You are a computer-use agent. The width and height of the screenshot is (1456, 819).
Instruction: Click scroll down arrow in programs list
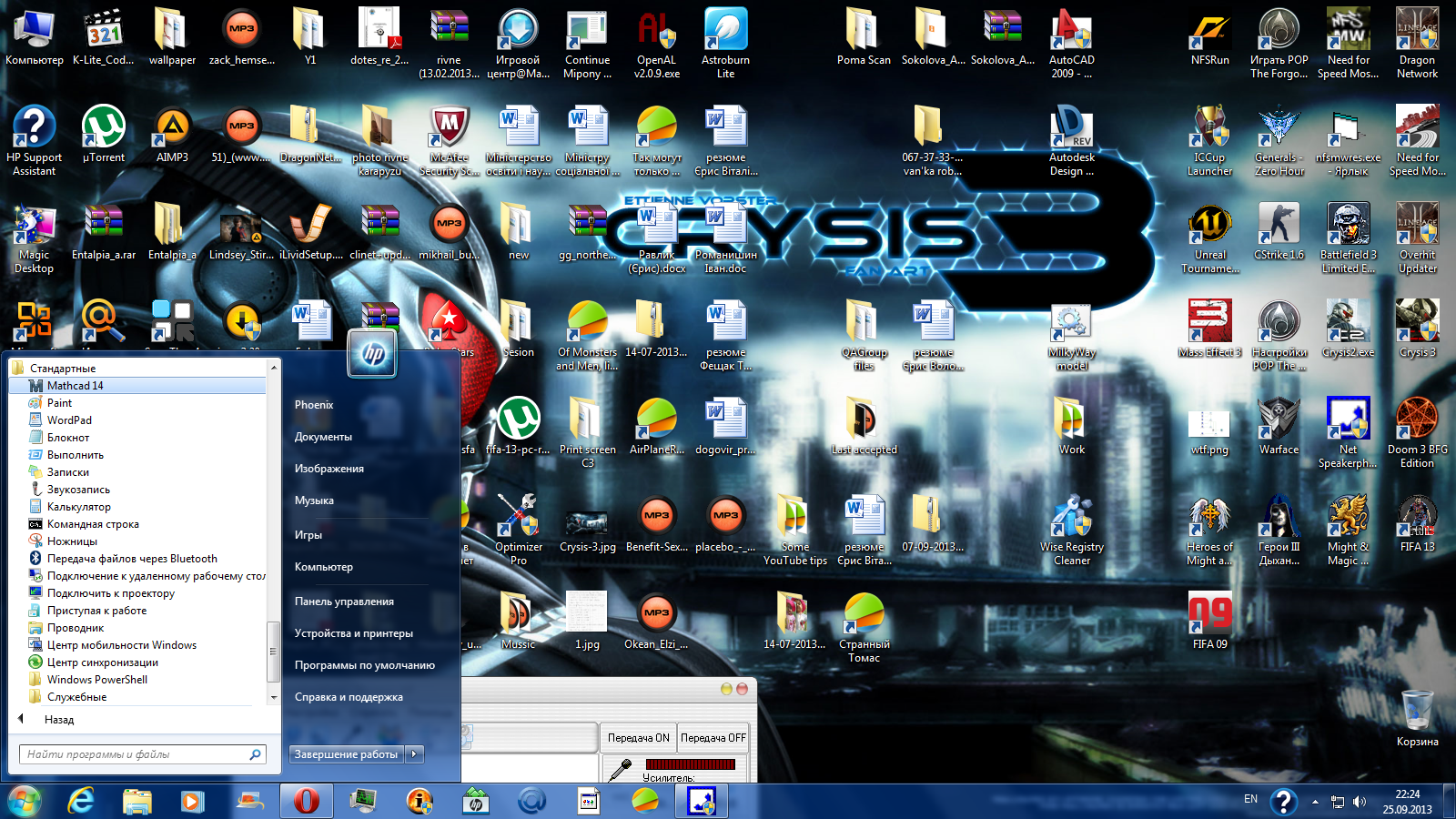tap(274, 698)
